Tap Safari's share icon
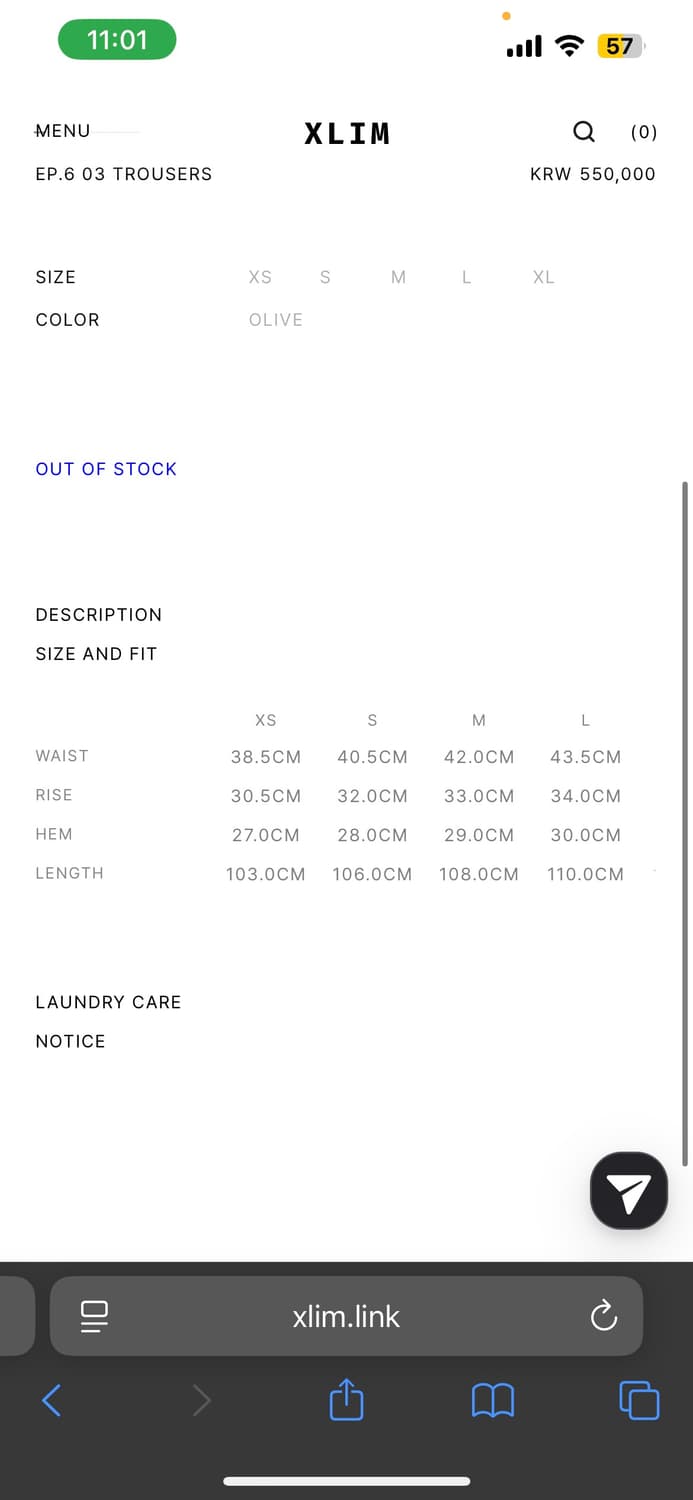The width and height of the screenshot is (693, 1500). pos(346,1400)
